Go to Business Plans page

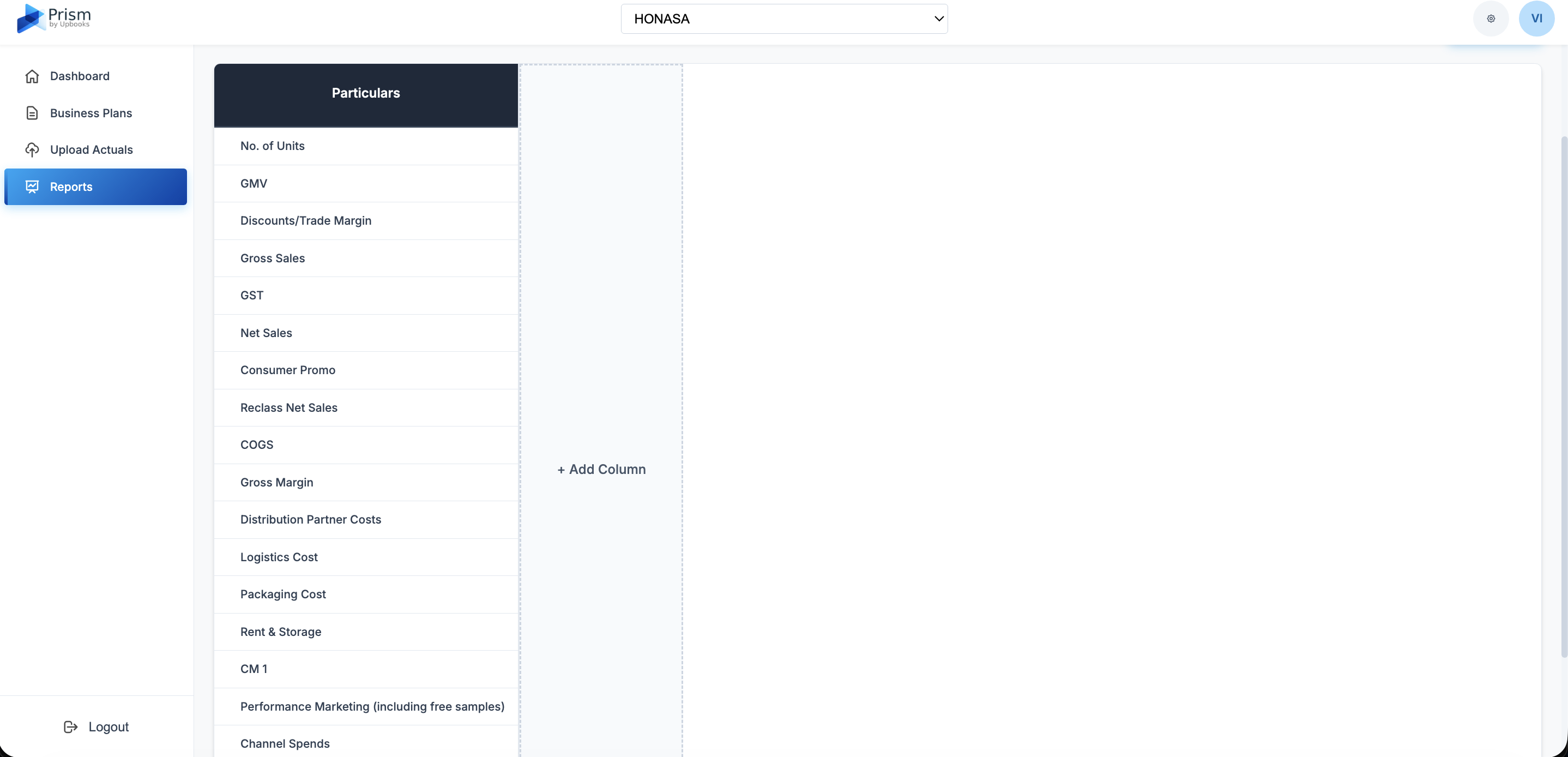[91, 113]
